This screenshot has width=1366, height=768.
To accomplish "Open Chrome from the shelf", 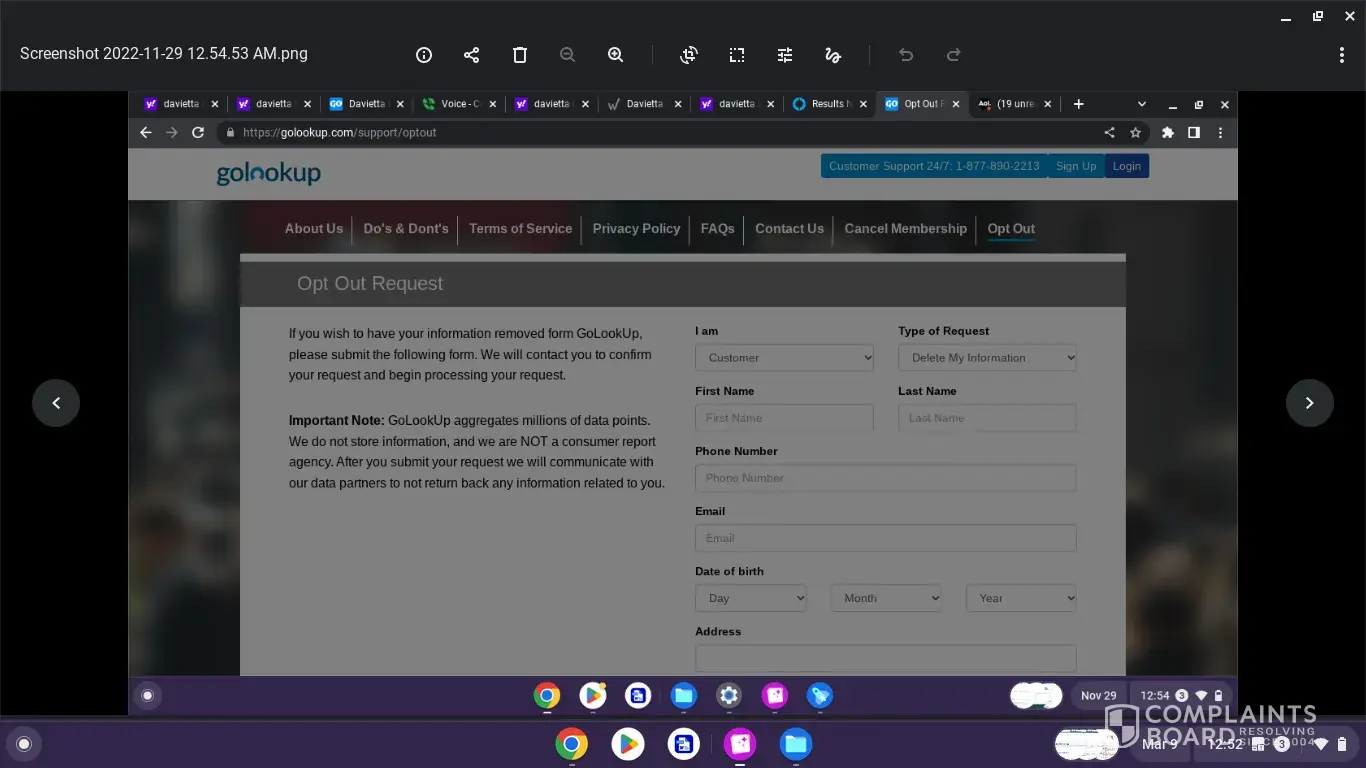I will (572, 744).
